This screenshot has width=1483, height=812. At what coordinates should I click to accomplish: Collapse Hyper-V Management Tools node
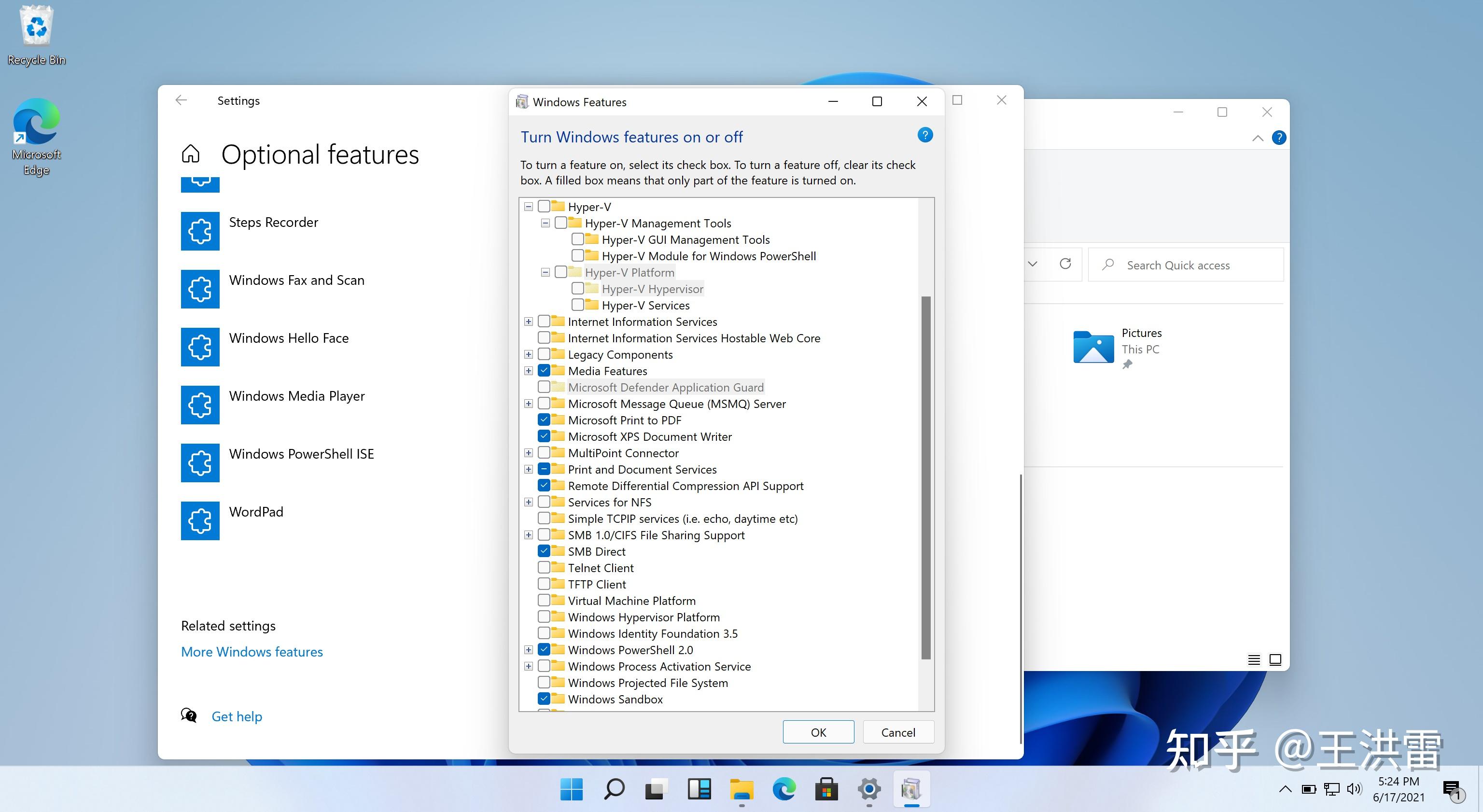click(545, 223)
